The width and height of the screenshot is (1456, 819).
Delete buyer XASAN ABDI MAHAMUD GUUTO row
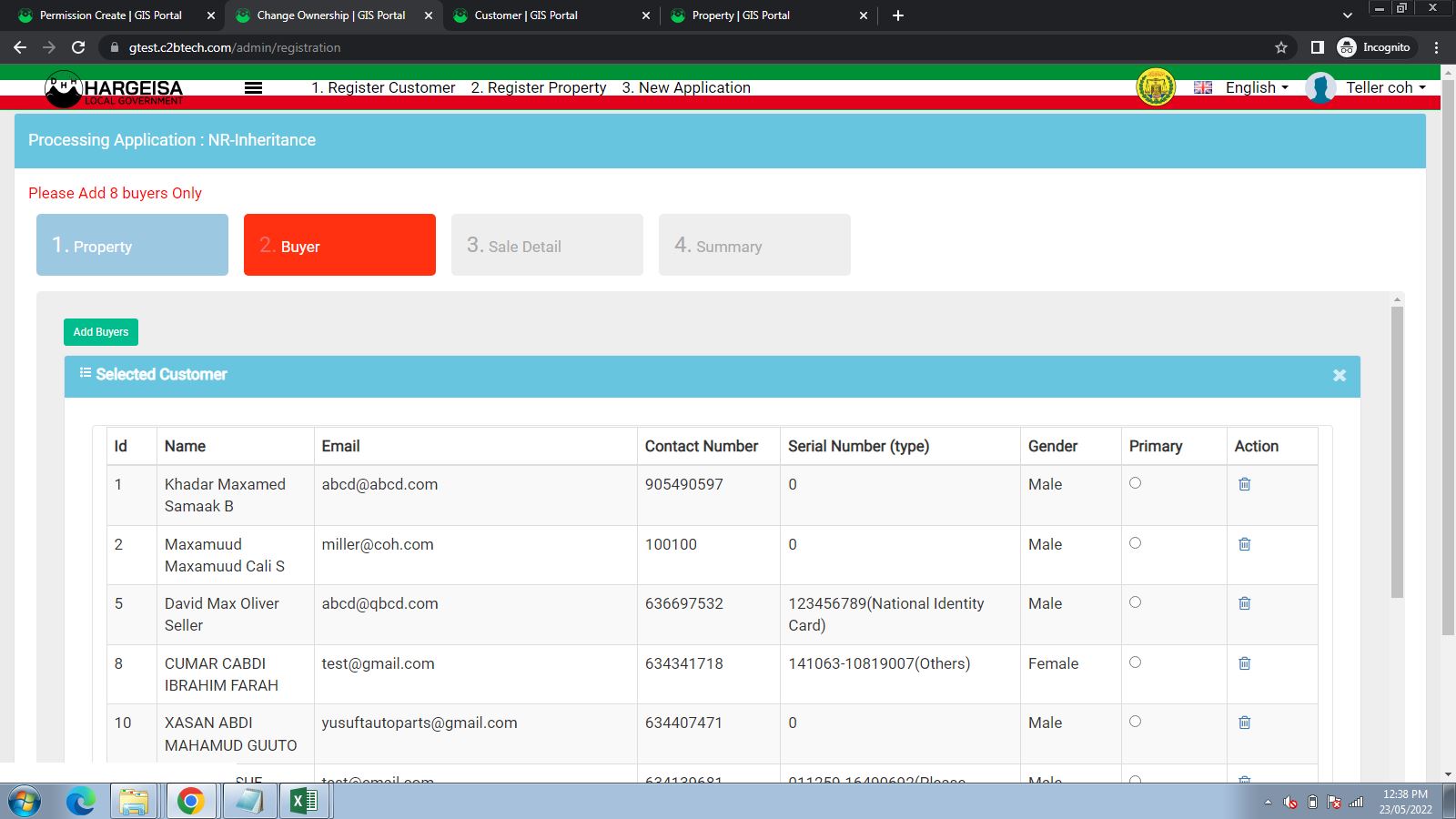1245,723
